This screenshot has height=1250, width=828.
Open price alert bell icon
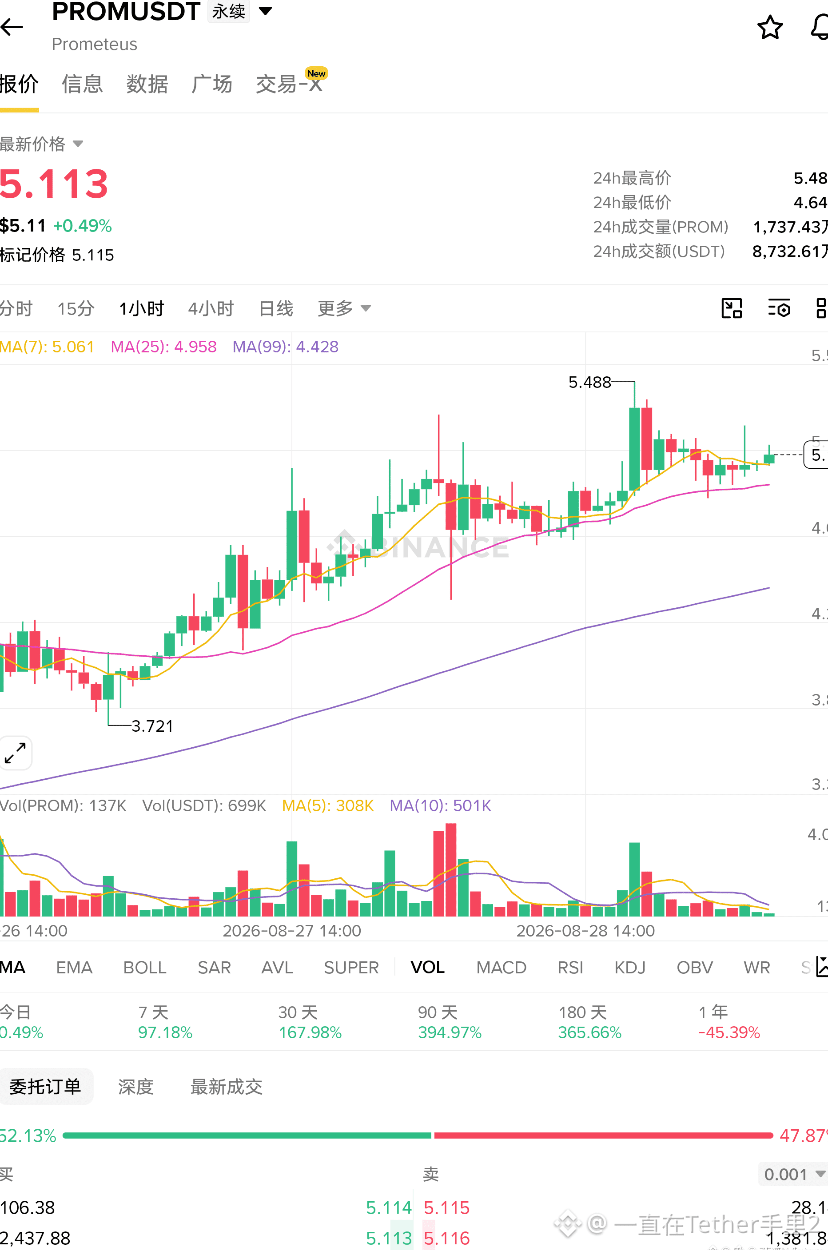(819, 27)
